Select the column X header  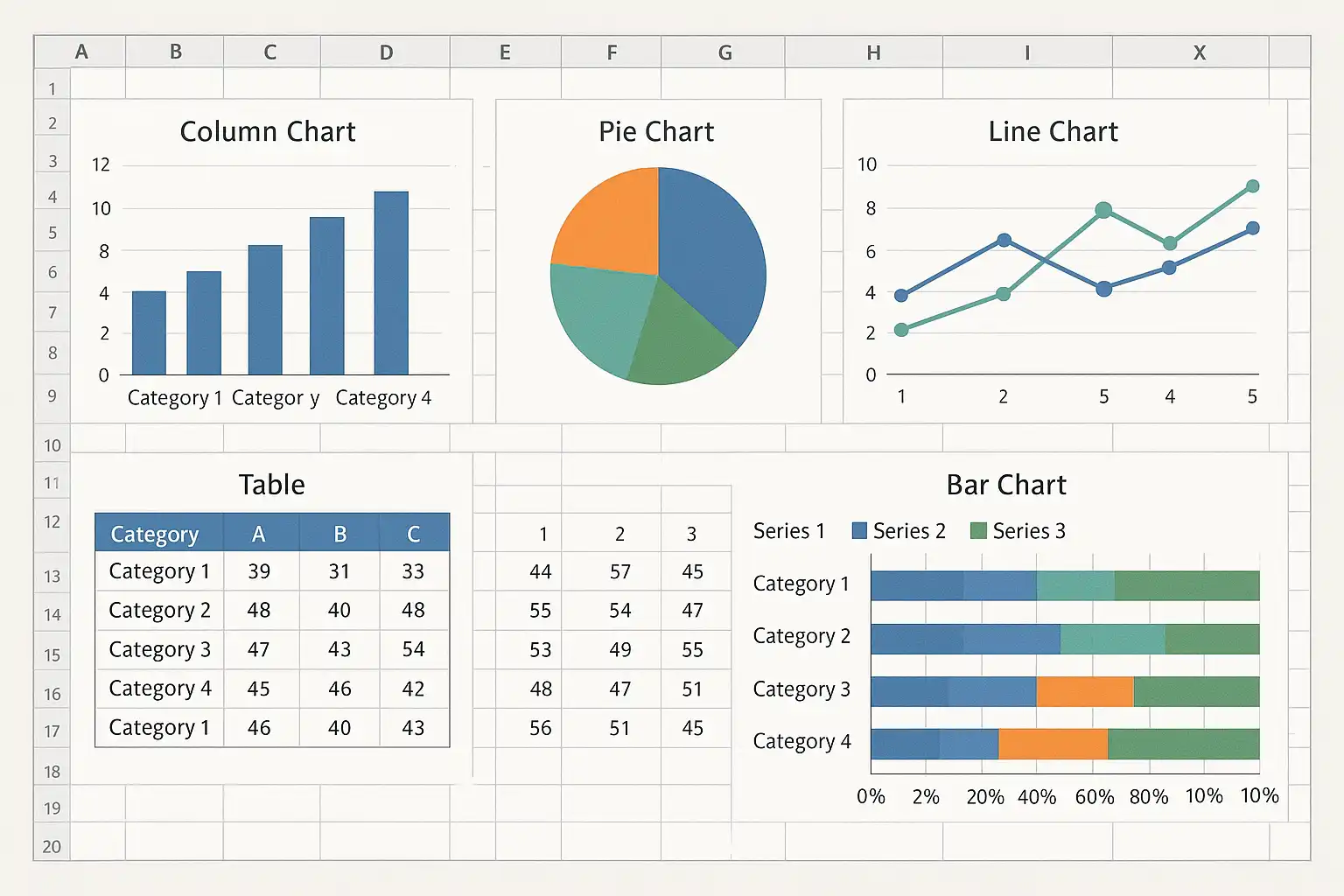pos(1199,52)
